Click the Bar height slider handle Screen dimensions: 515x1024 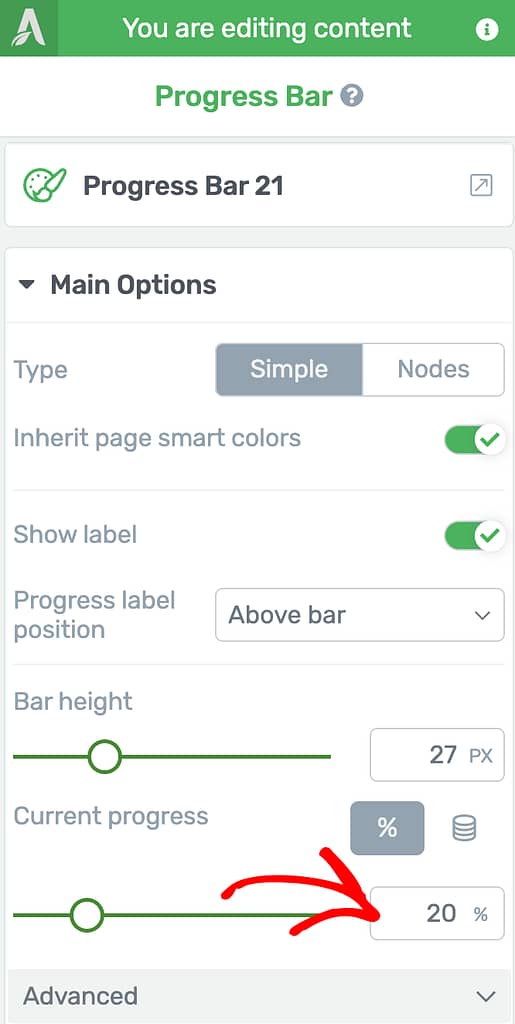click(104, 757)
